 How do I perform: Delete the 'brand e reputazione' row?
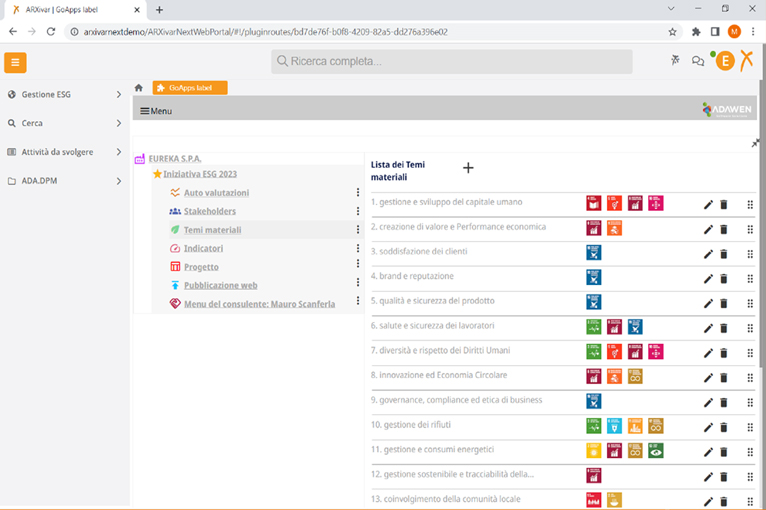724,278
